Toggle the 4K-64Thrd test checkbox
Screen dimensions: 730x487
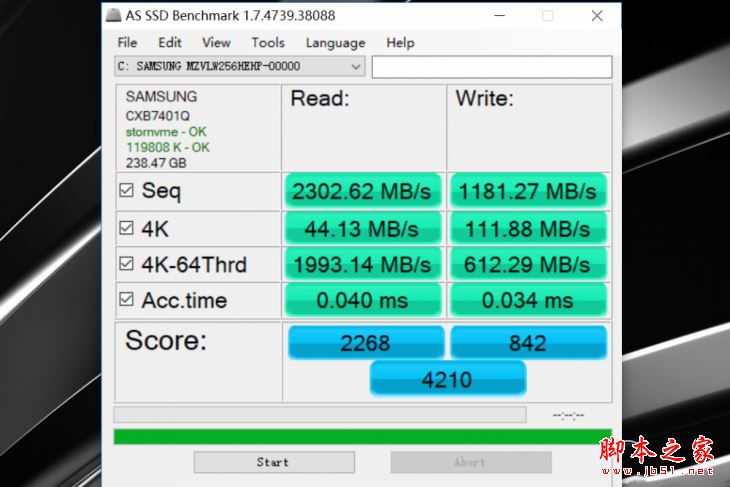[x=126, y=264]
